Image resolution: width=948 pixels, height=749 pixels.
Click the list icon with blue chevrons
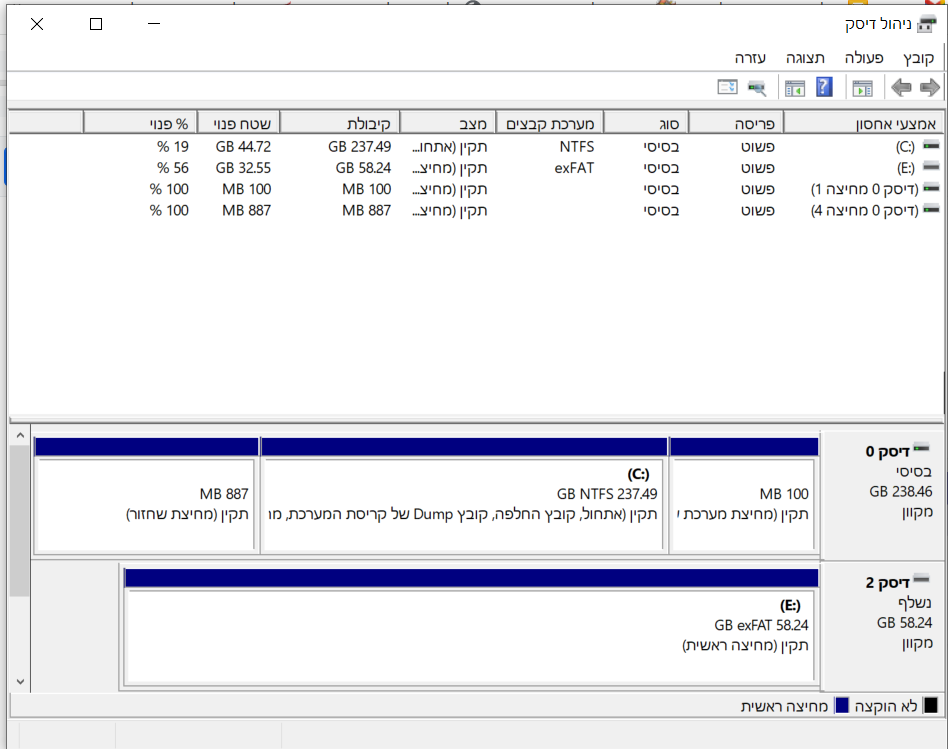pyautogui.click(x=727, y=87)
